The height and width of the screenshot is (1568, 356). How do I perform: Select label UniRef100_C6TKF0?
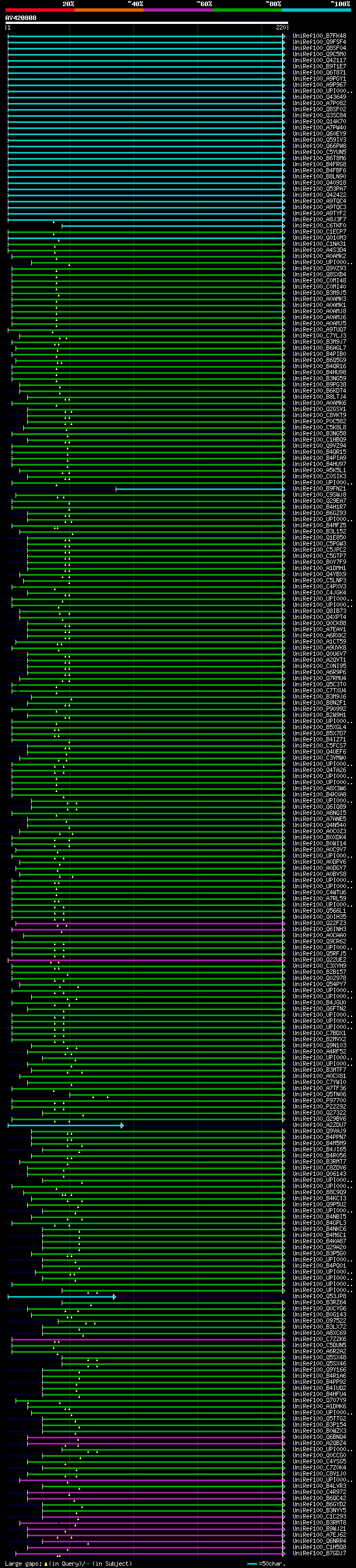(319, 226)
